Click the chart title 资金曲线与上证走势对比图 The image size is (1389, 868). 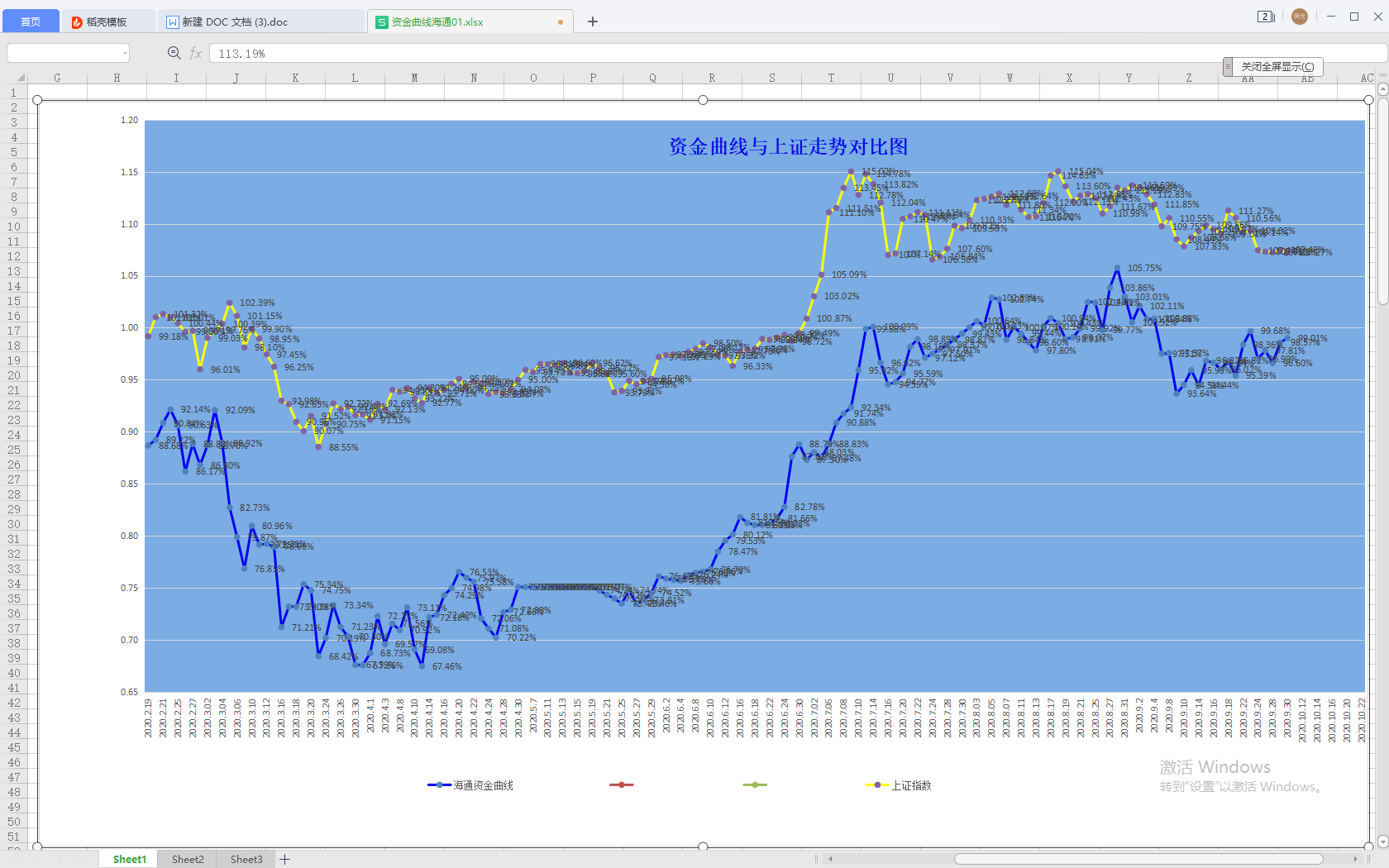pyautogui.click(x=788, y=147)
